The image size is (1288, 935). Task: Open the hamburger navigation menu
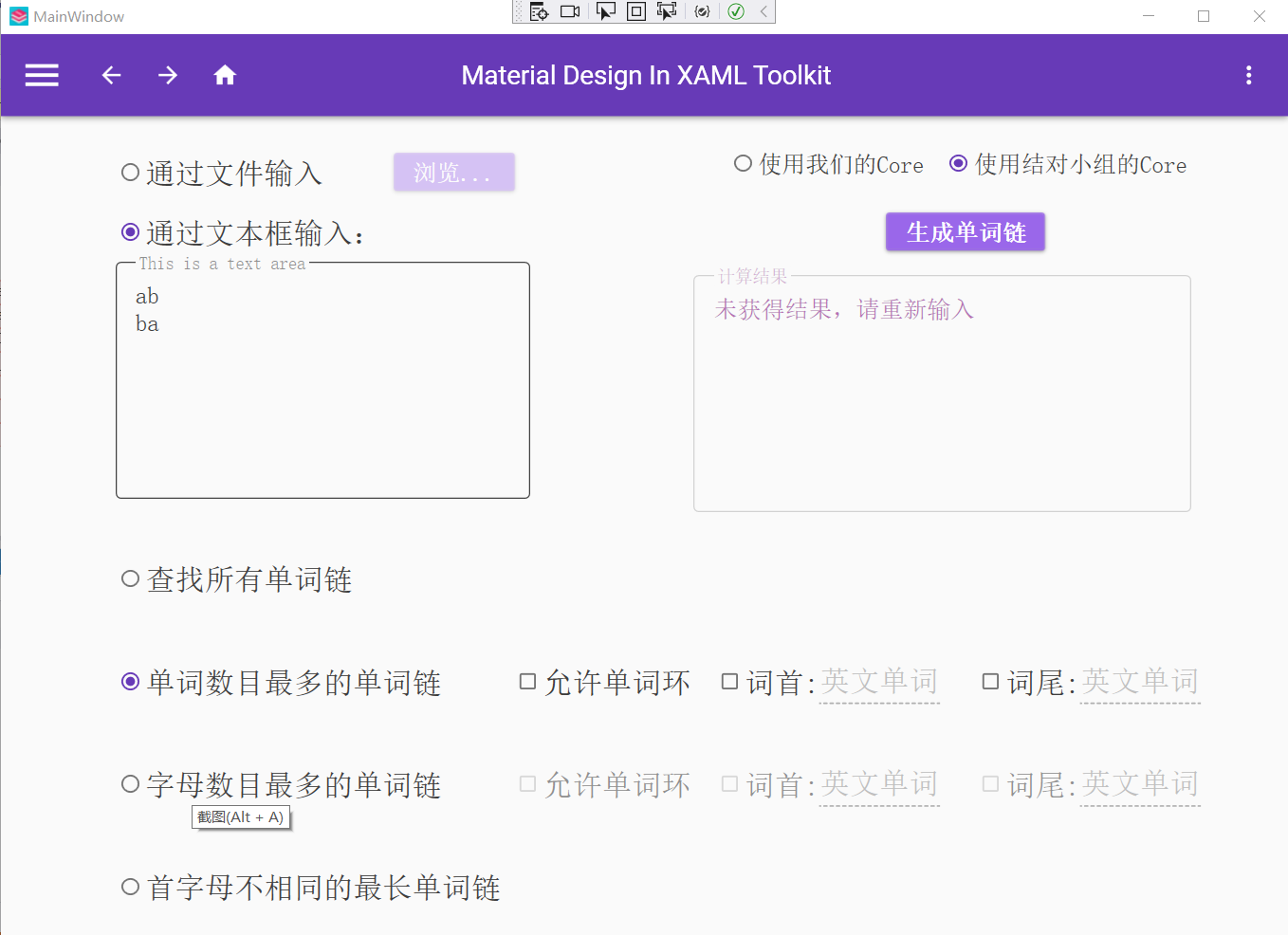[42, 75]
